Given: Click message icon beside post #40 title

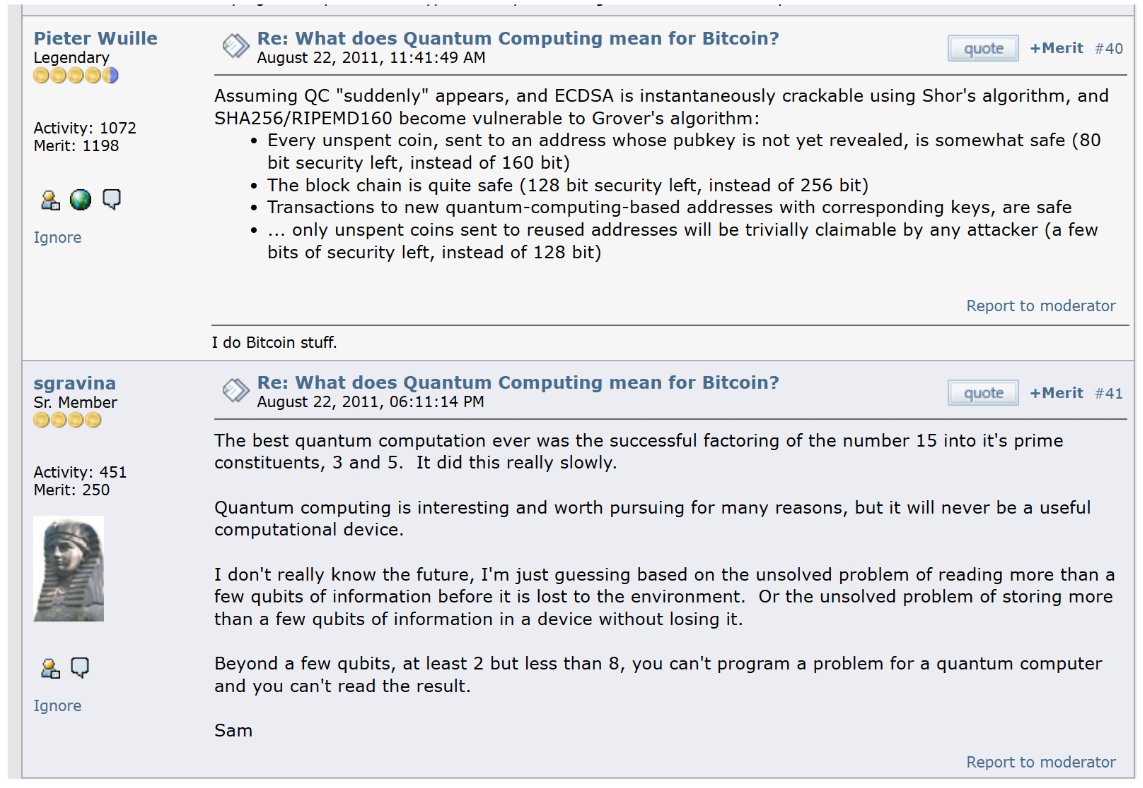Looking at the screenshot, I should 235,46.
